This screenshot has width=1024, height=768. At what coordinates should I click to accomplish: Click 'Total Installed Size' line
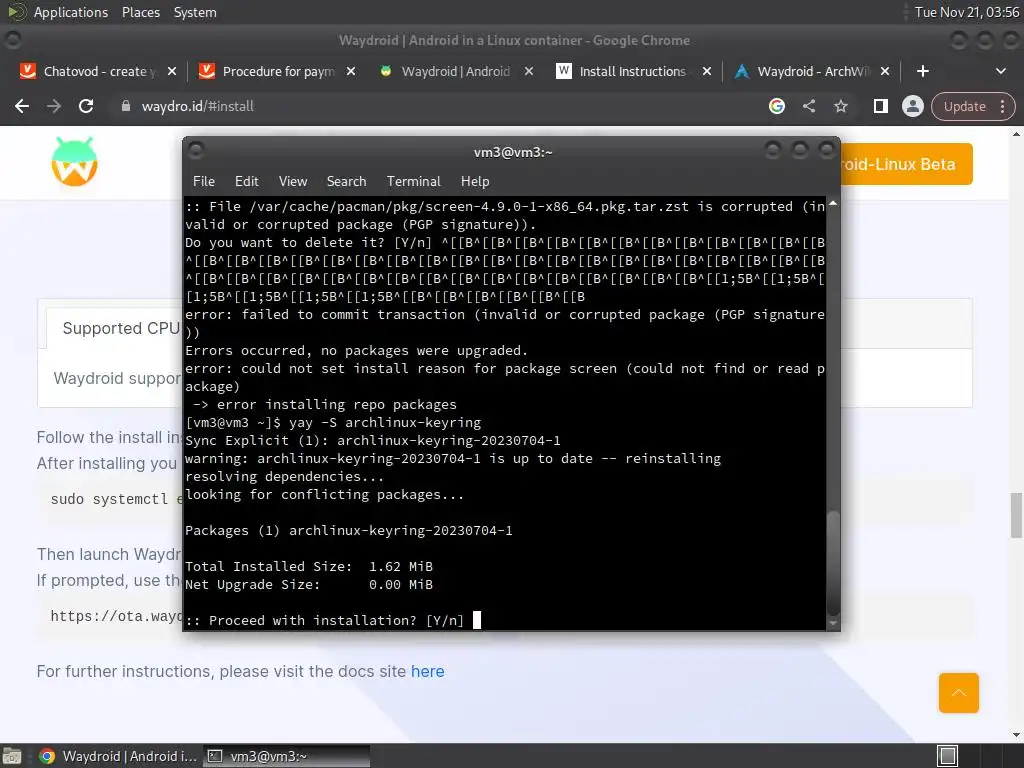pos(309,566)
